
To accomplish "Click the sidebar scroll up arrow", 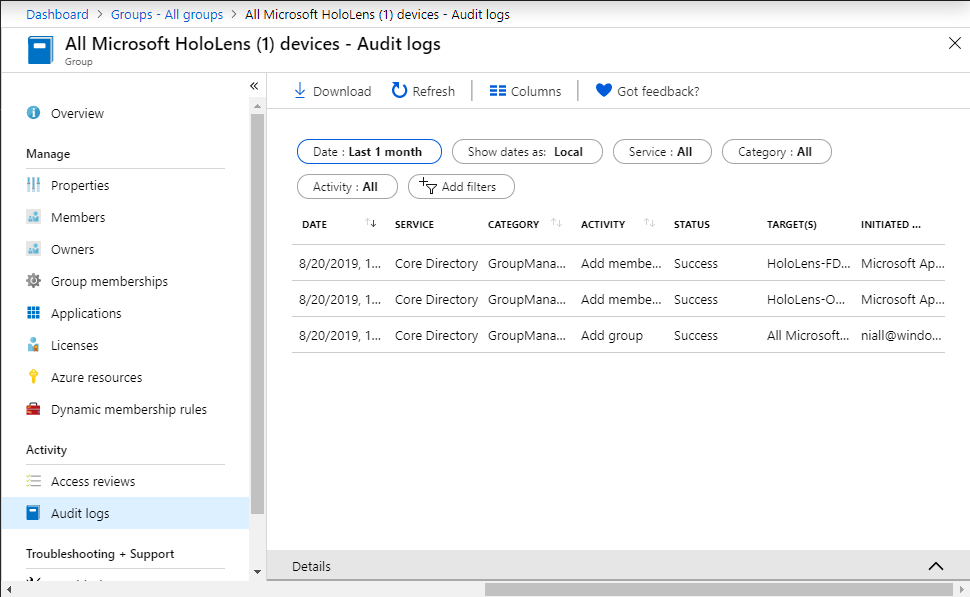I will 257,106.
